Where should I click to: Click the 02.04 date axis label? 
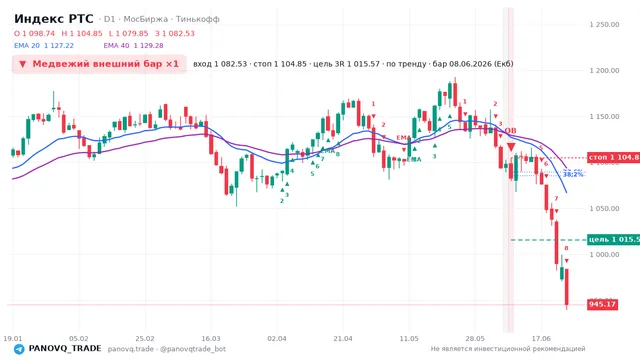[277, 339]
